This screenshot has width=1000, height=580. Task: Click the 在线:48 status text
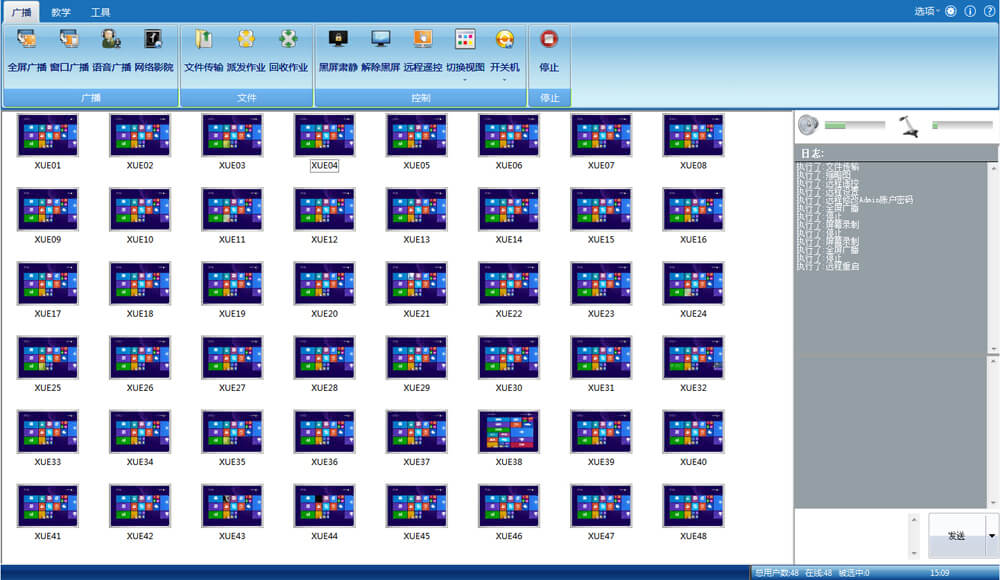click(818, 573)
